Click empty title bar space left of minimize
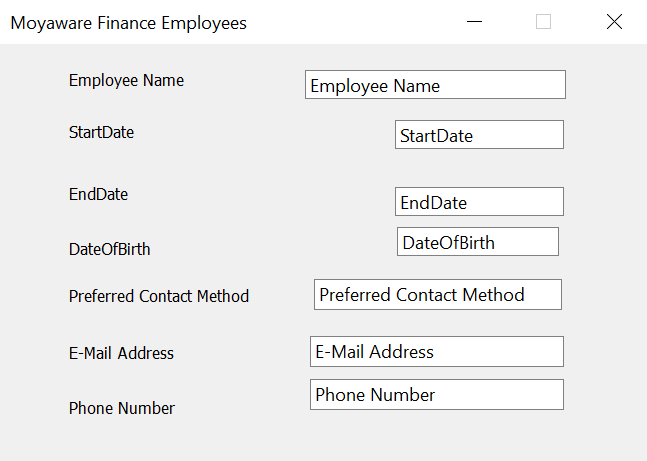Viewport: 647px width, 461px height. (350, 22)
